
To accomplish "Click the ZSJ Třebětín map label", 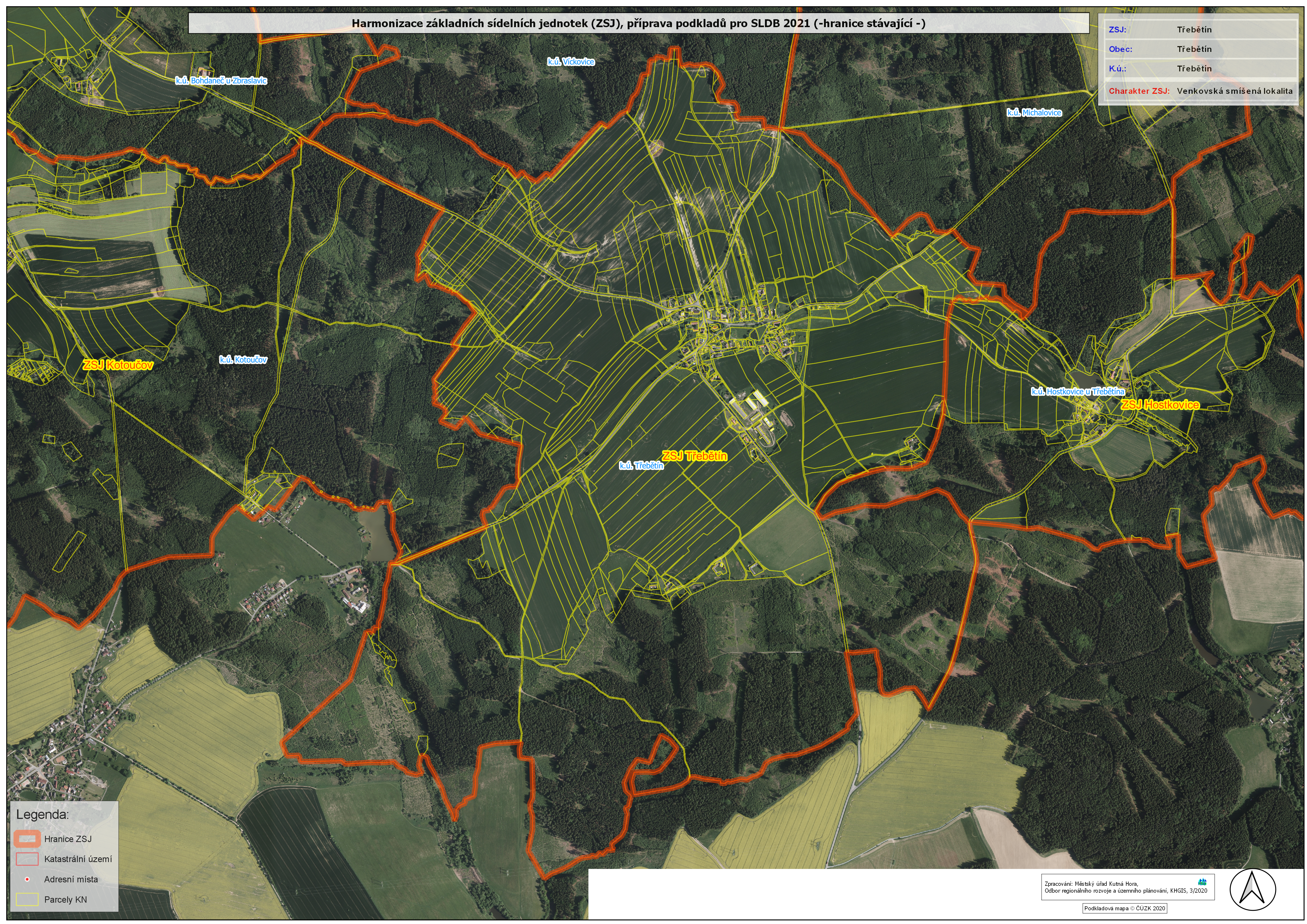I will point(695,456).
